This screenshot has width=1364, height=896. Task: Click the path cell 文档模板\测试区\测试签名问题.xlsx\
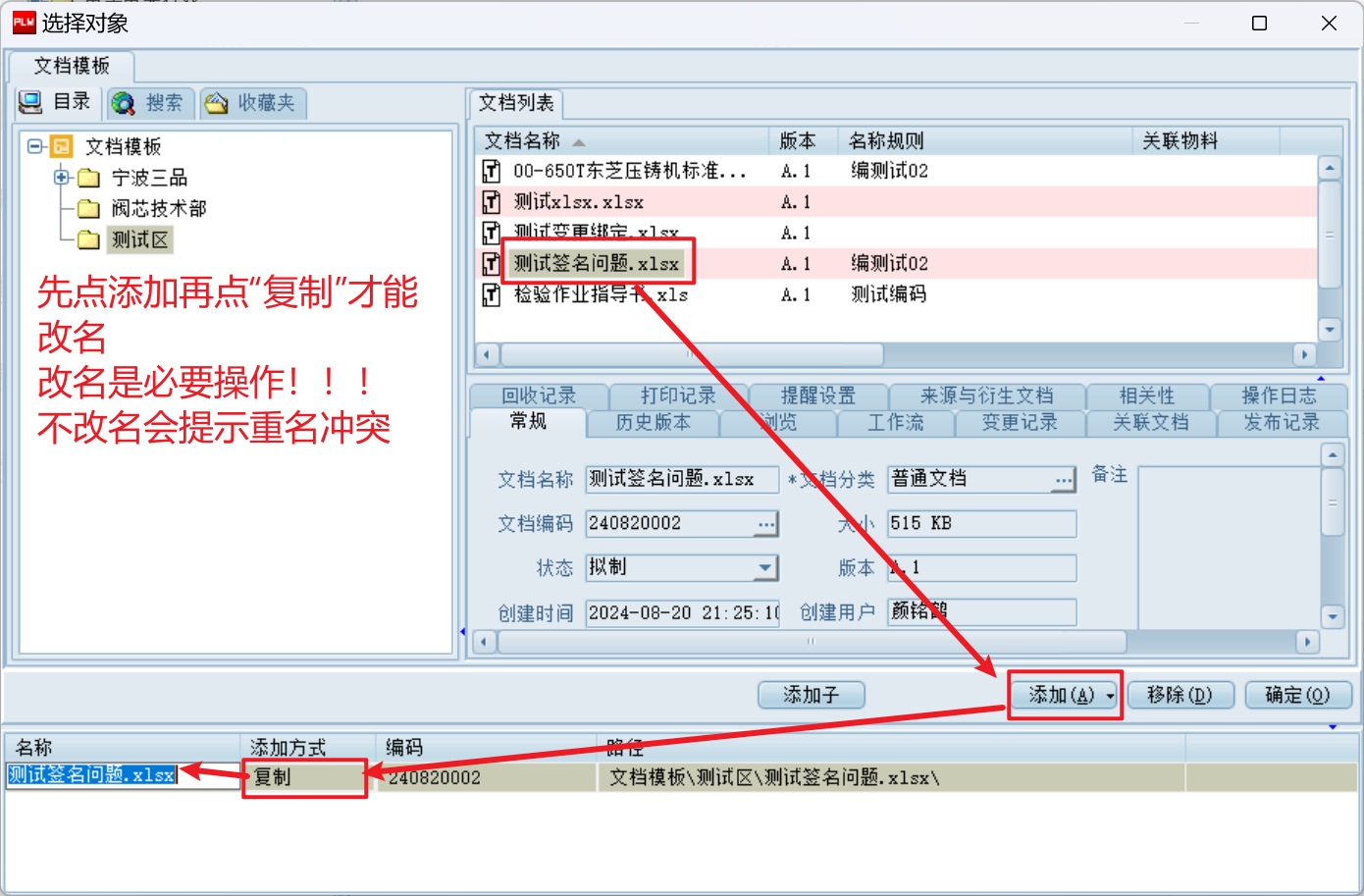(x=891, y=777)
